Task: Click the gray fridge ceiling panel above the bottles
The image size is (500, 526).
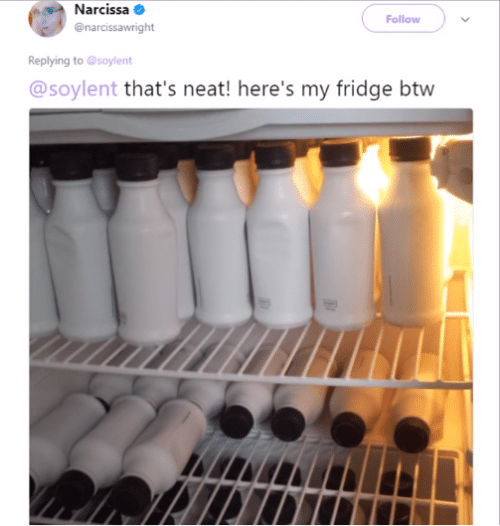Action: (x=251, y=124)
